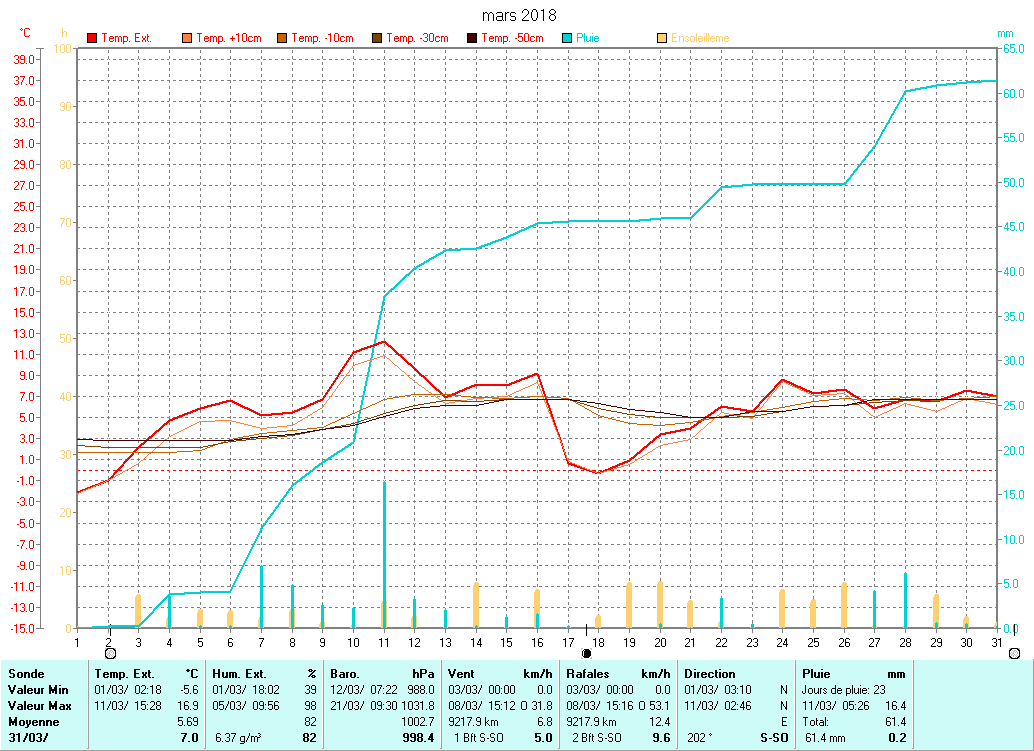Select the cyan Pluie legend swatch

(x=567, y=38)
